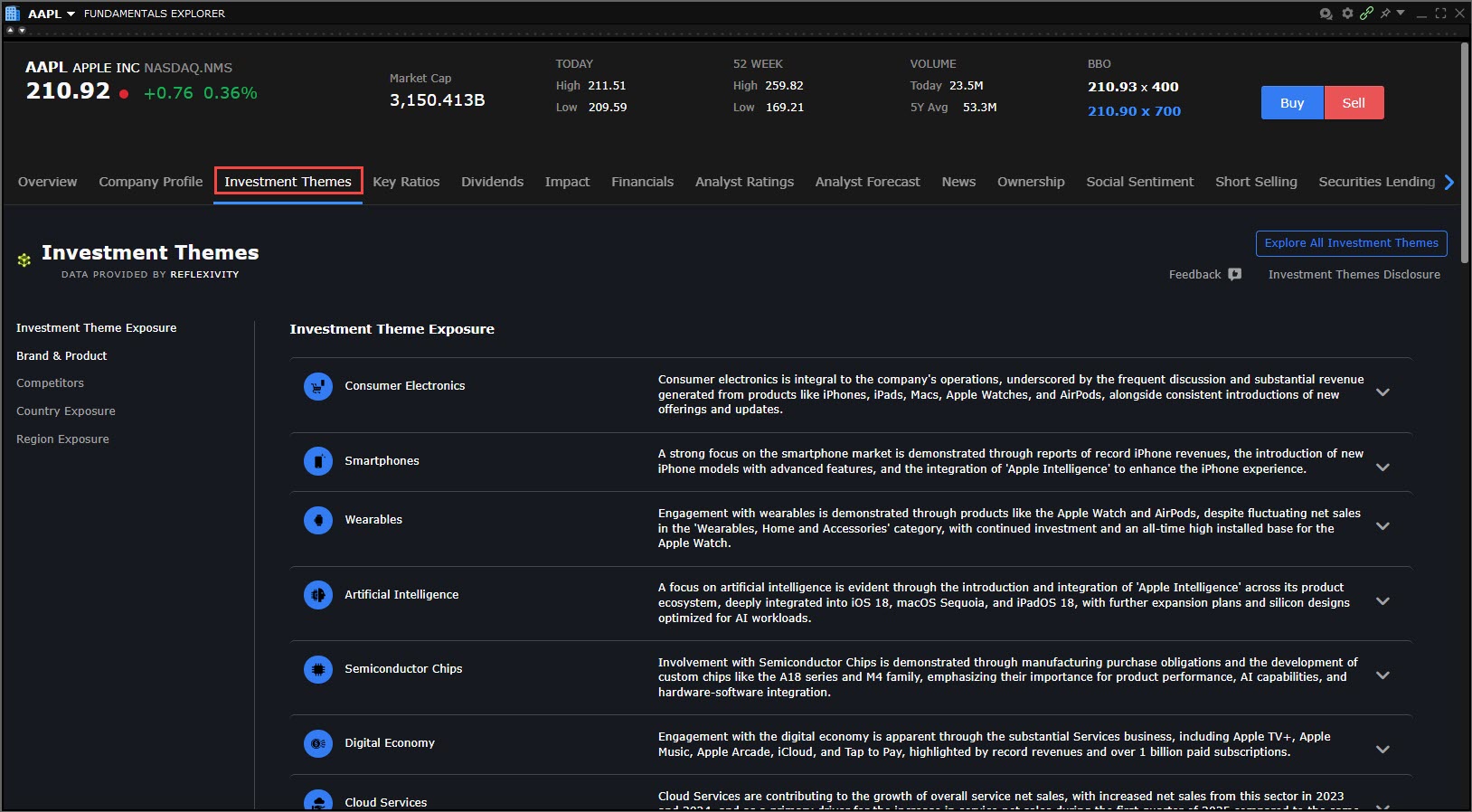Viewport: 1472px width, 812px height.
Task: Jump to Investment Theme Exposure section
Action: (97, 328)
